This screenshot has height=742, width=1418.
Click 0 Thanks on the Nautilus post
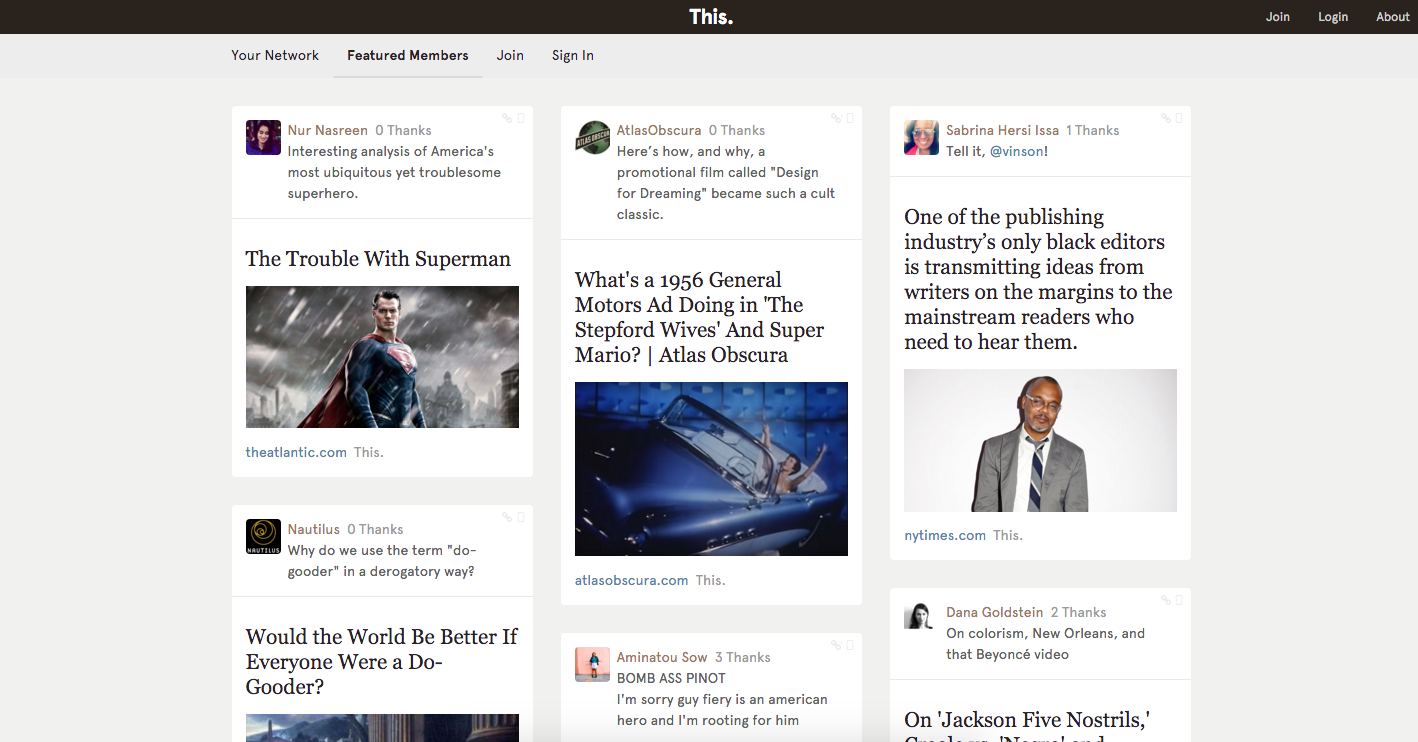pyautogui.click(x=375, y=530)
